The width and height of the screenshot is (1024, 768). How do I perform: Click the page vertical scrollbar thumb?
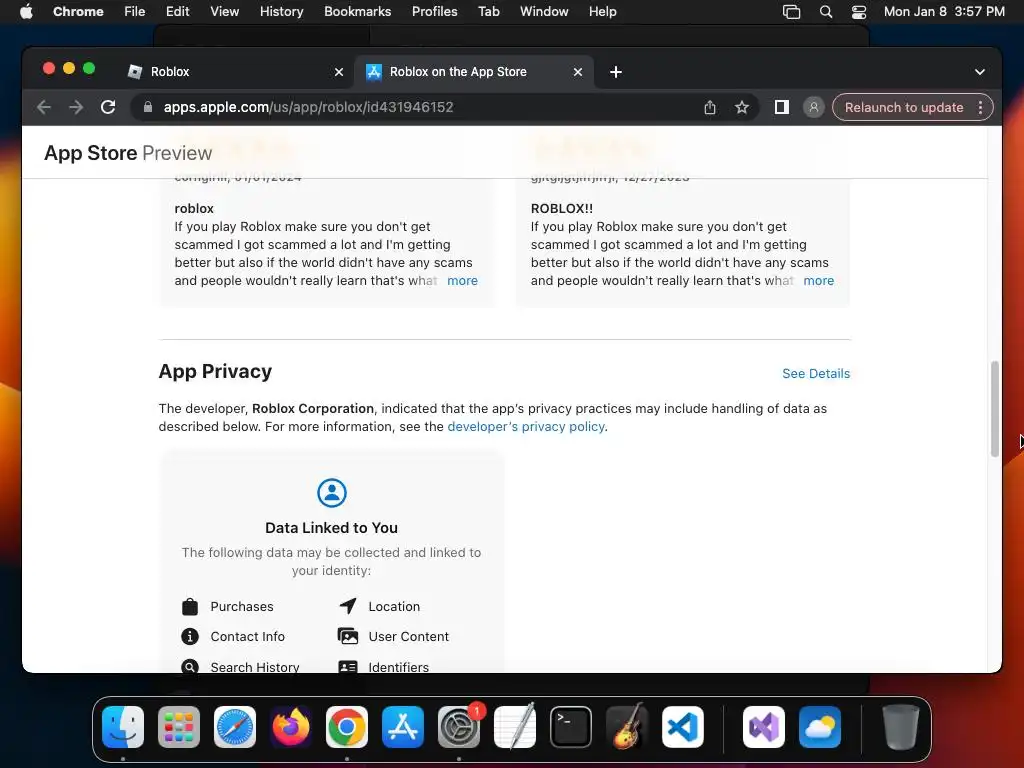995,408
